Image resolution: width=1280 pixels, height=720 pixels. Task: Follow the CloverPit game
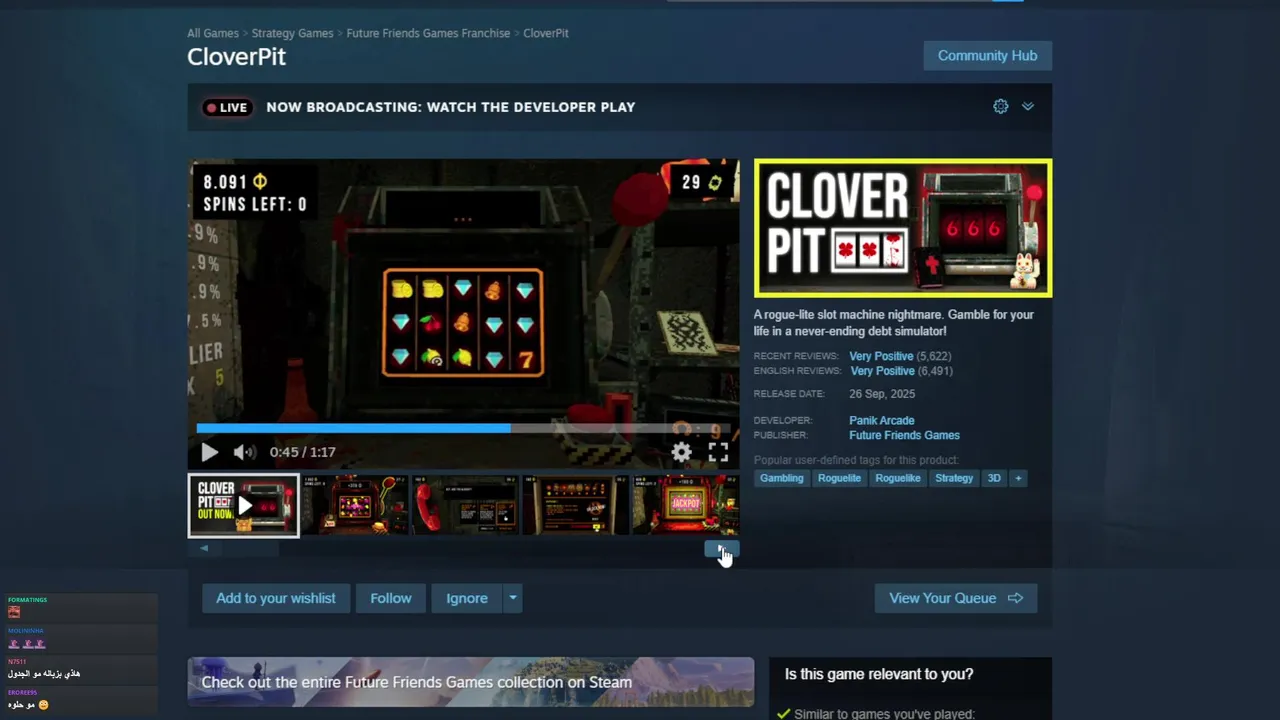pos(391,598)
